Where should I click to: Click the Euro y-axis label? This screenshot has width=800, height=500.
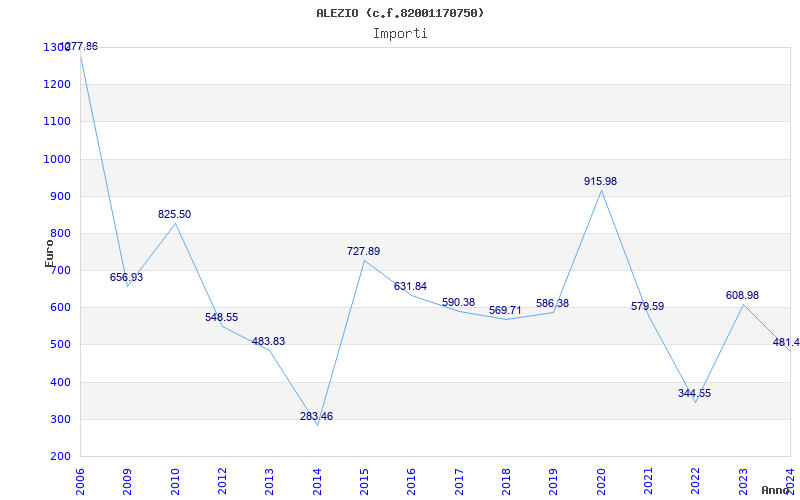[x=49, y=252]
